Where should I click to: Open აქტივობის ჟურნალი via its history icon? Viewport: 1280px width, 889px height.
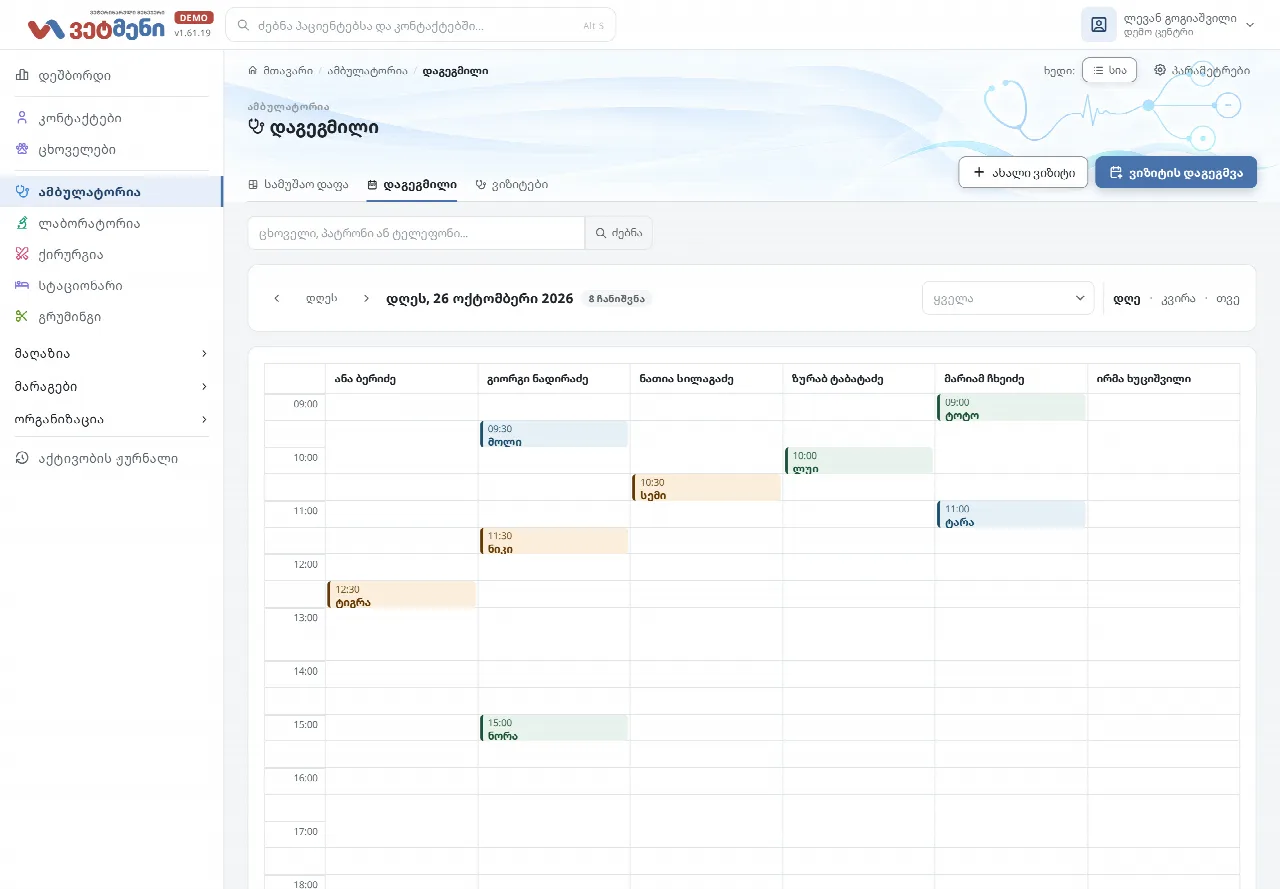point(22,458)
